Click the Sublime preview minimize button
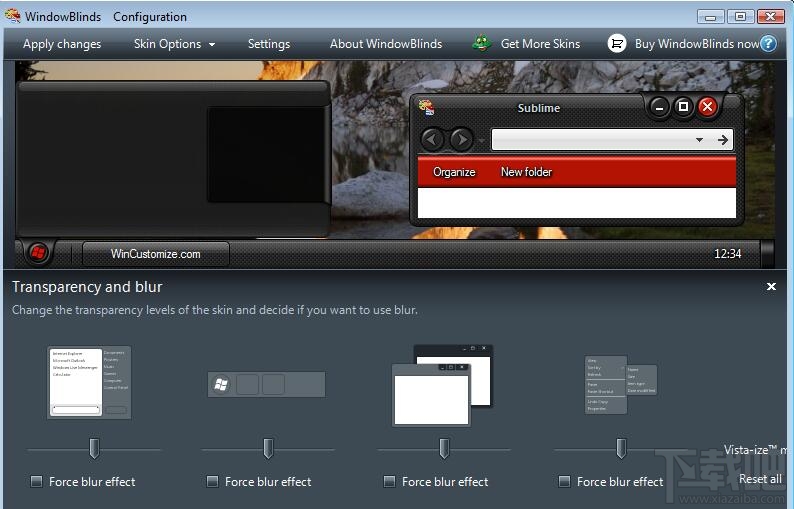794x509 pixels. pyautogui.click(x=659, y=107)
